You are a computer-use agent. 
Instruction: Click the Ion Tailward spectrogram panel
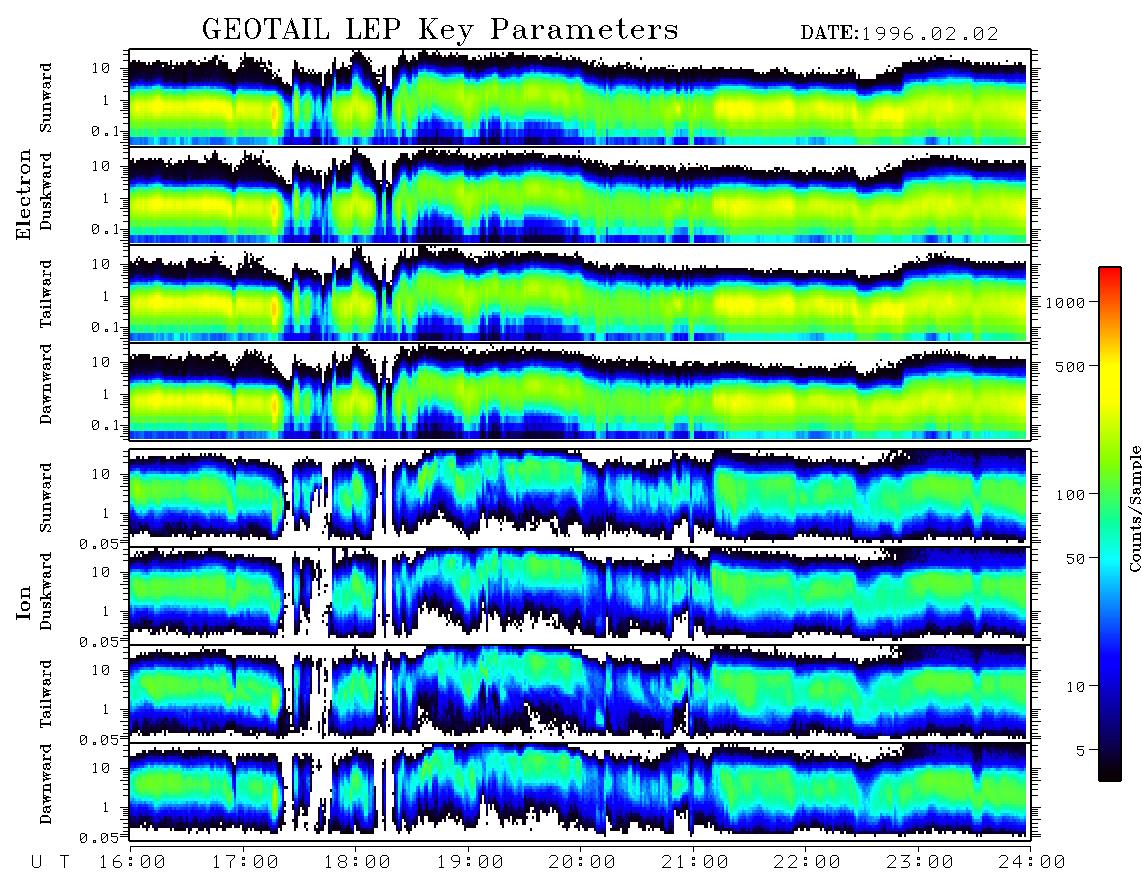pyautogui.click(x=580, y=694)
